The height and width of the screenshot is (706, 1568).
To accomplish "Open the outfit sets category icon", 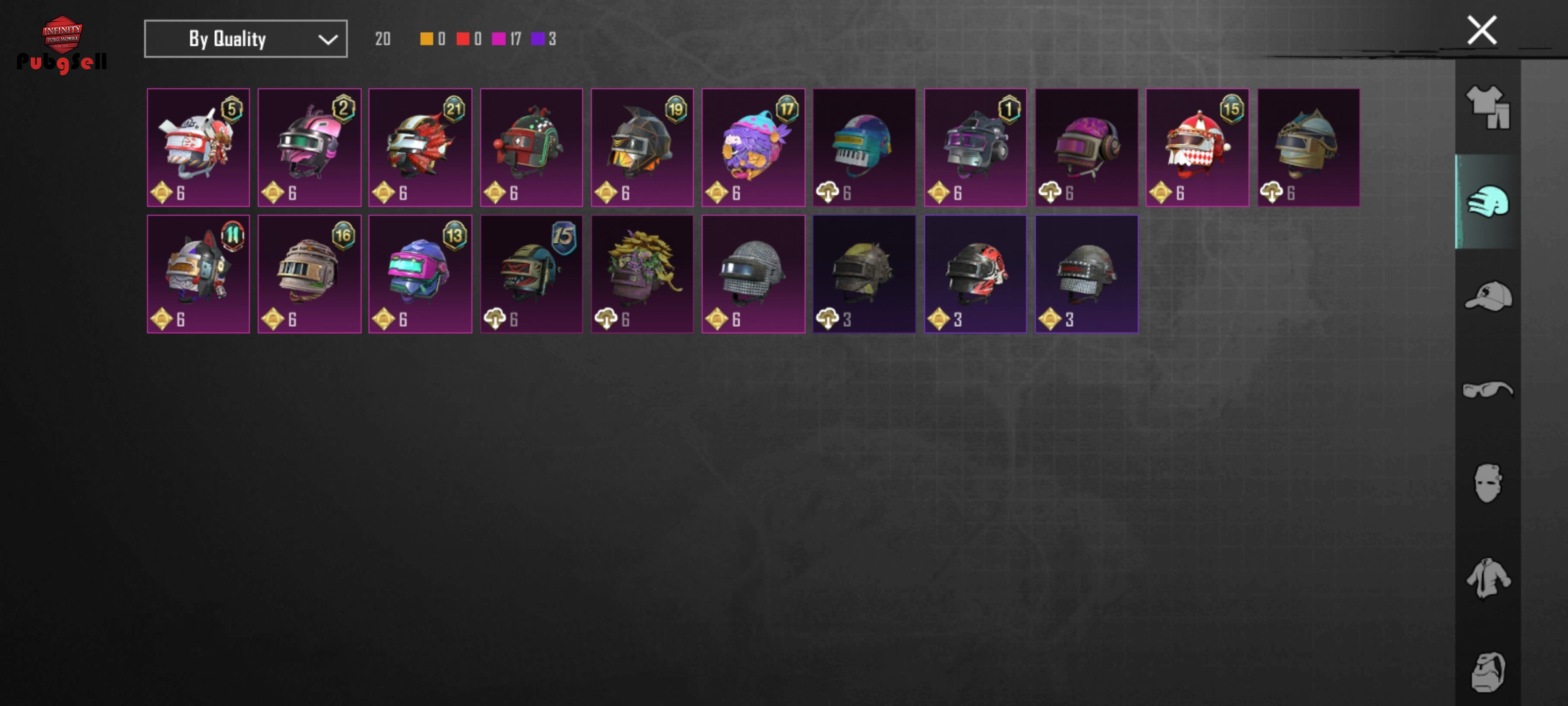I will [1488, 107].
